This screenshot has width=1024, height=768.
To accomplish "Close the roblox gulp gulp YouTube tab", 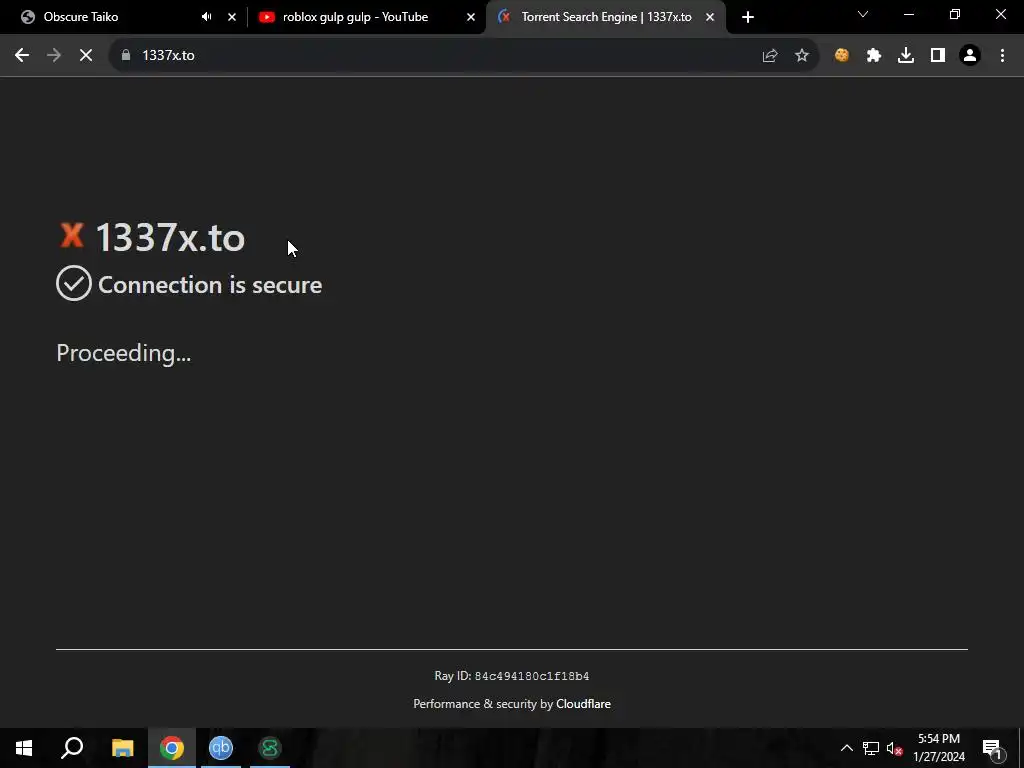I will tap(471, 17).
